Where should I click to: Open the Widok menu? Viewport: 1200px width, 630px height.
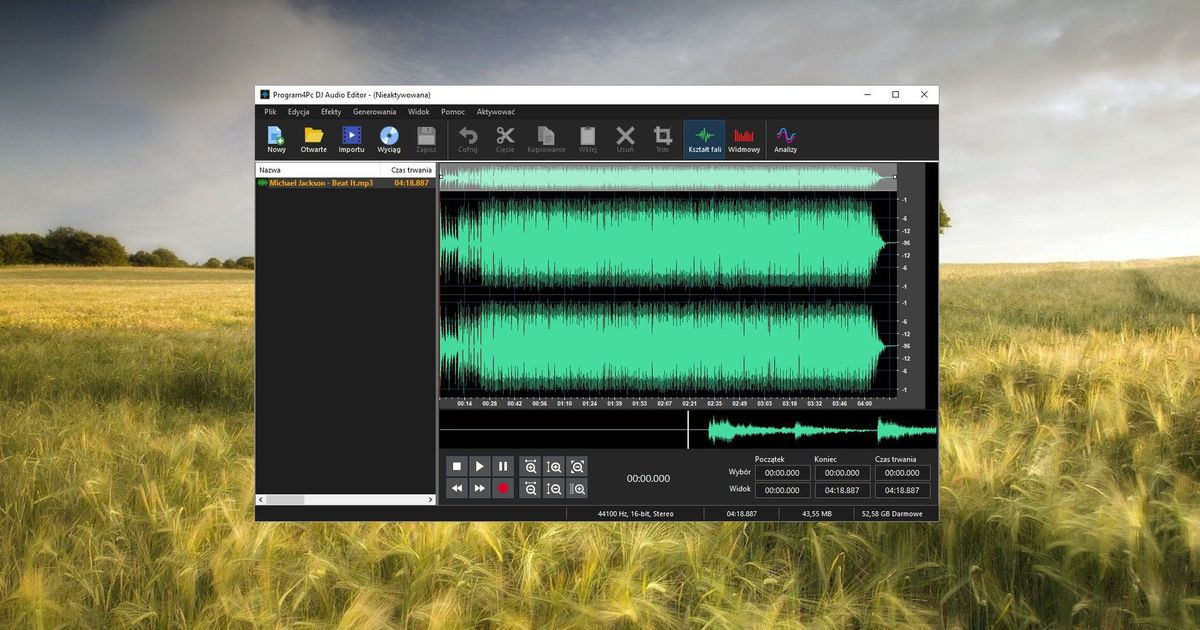(x=418, y=111)
